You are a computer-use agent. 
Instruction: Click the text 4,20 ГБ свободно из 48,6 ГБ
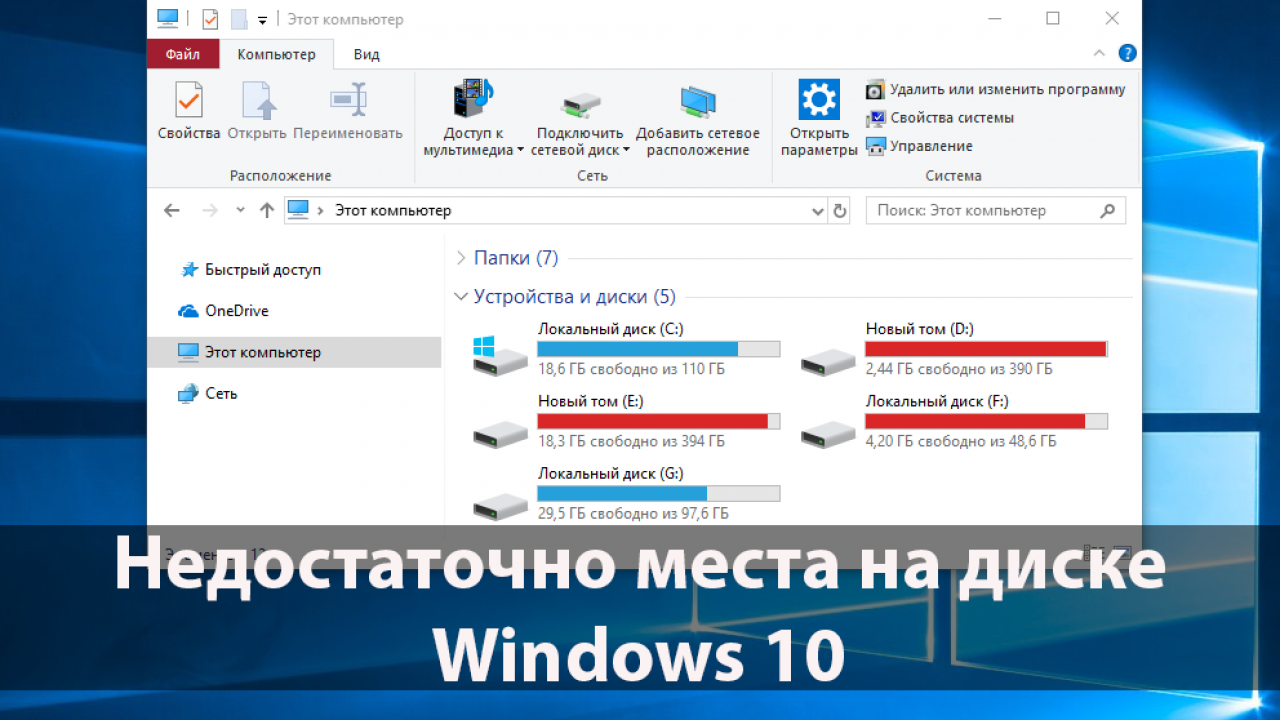961,441
